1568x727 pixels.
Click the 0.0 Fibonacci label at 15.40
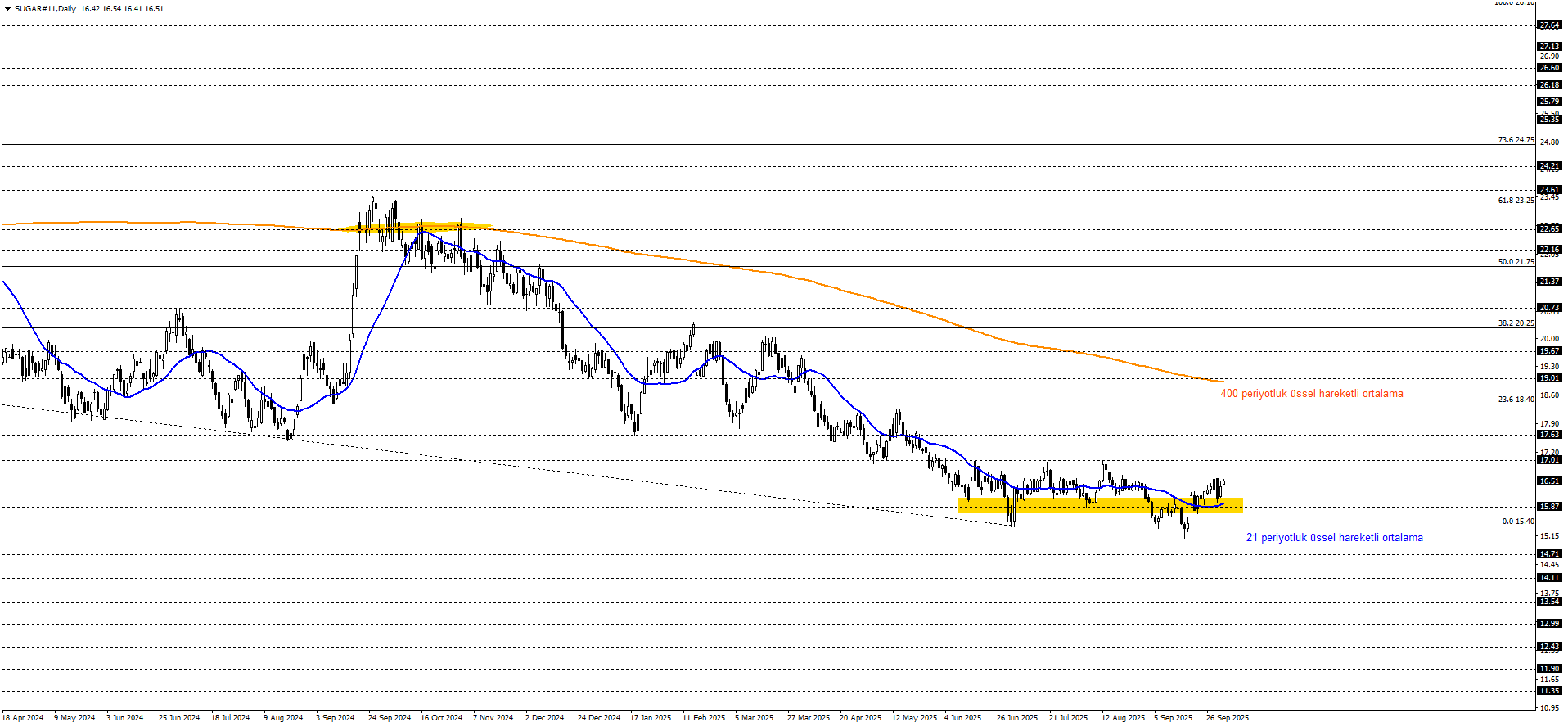tap(1517, 522)
